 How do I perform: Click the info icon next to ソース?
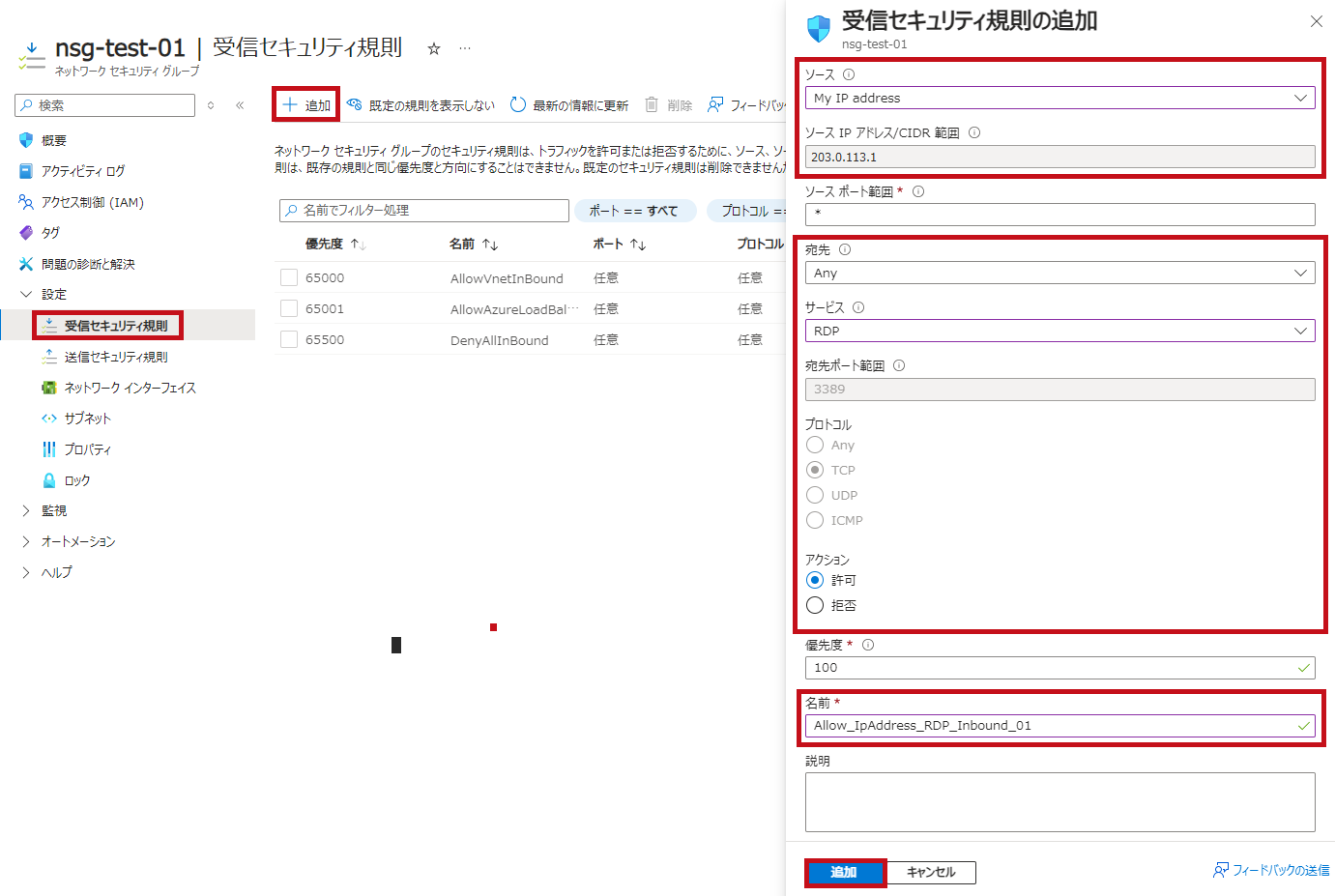(849, 74)
